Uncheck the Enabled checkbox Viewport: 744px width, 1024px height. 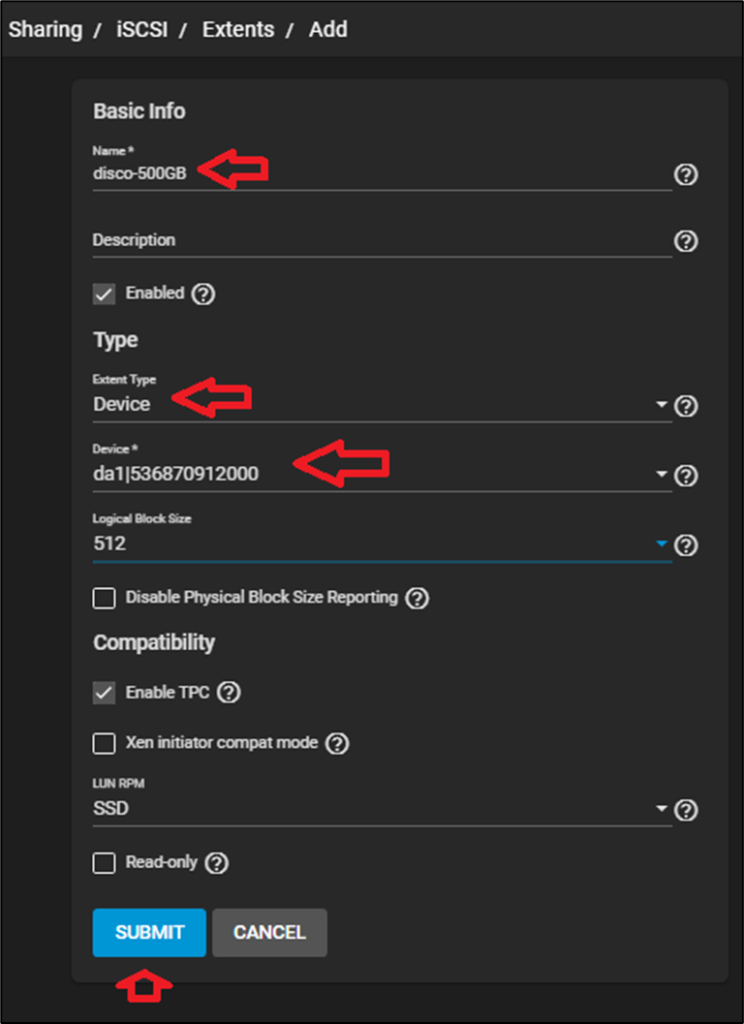(x=104, y=294)
